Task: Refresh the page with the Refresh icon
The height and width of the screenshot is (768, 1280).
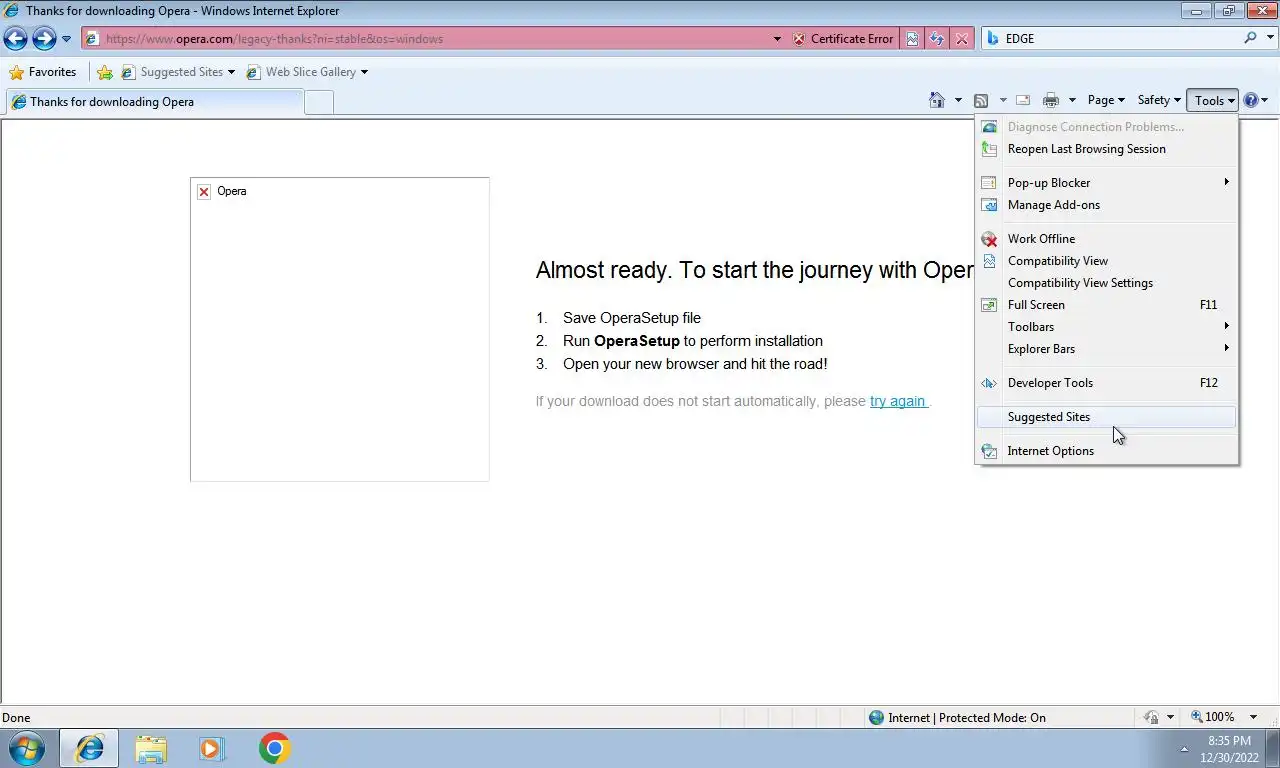Action: (x=937, y=39)
